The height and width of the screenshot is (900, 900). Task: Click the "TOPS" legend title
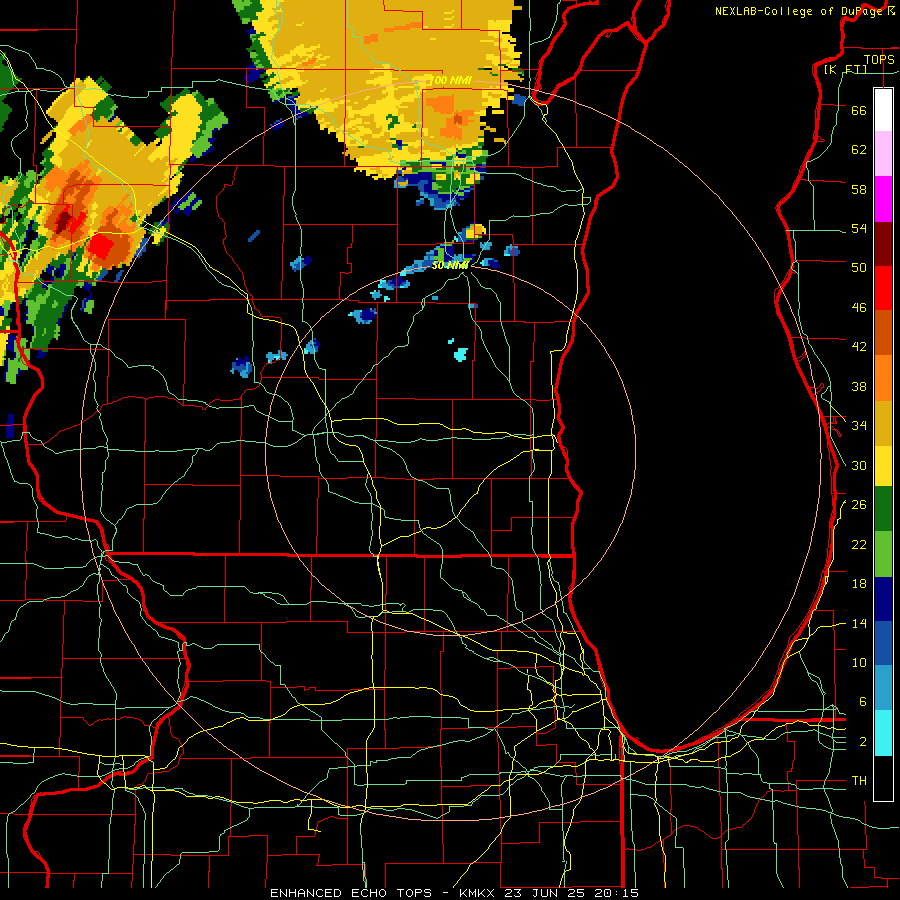pos(879,59)
